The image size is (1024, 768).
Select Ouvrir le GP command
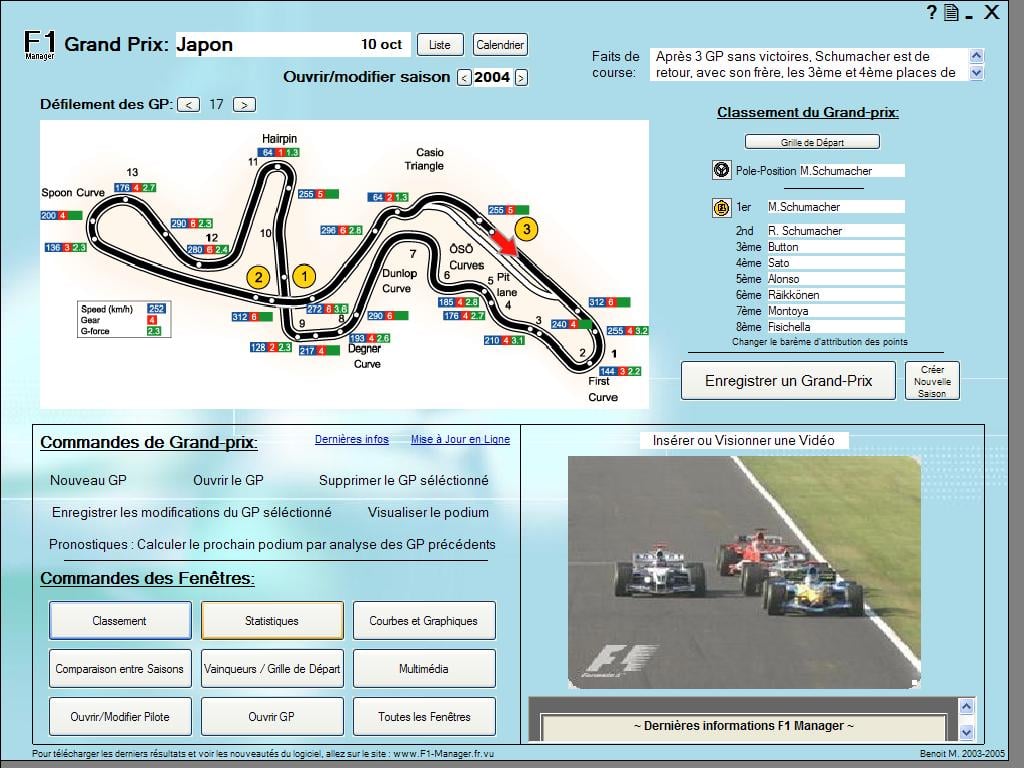[x=228, y=481]
